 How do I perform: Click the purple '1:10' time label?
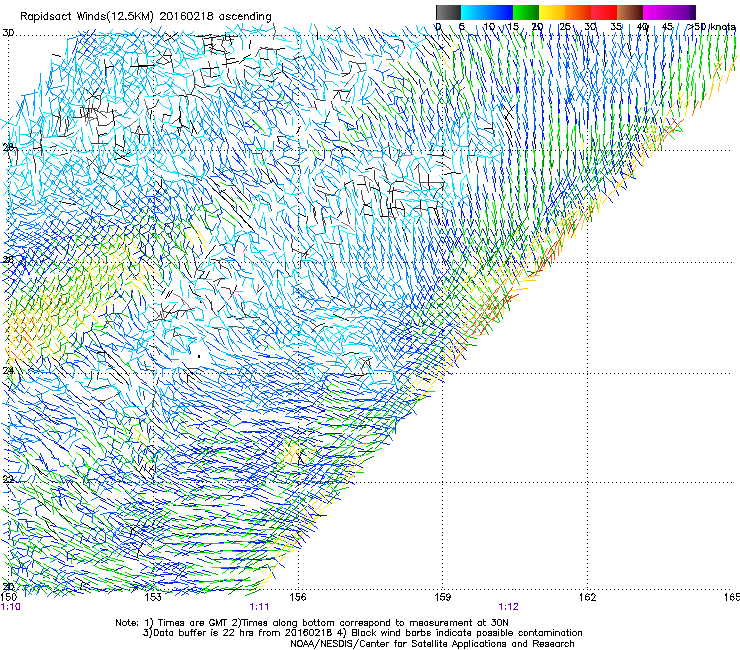pos(10,607)
